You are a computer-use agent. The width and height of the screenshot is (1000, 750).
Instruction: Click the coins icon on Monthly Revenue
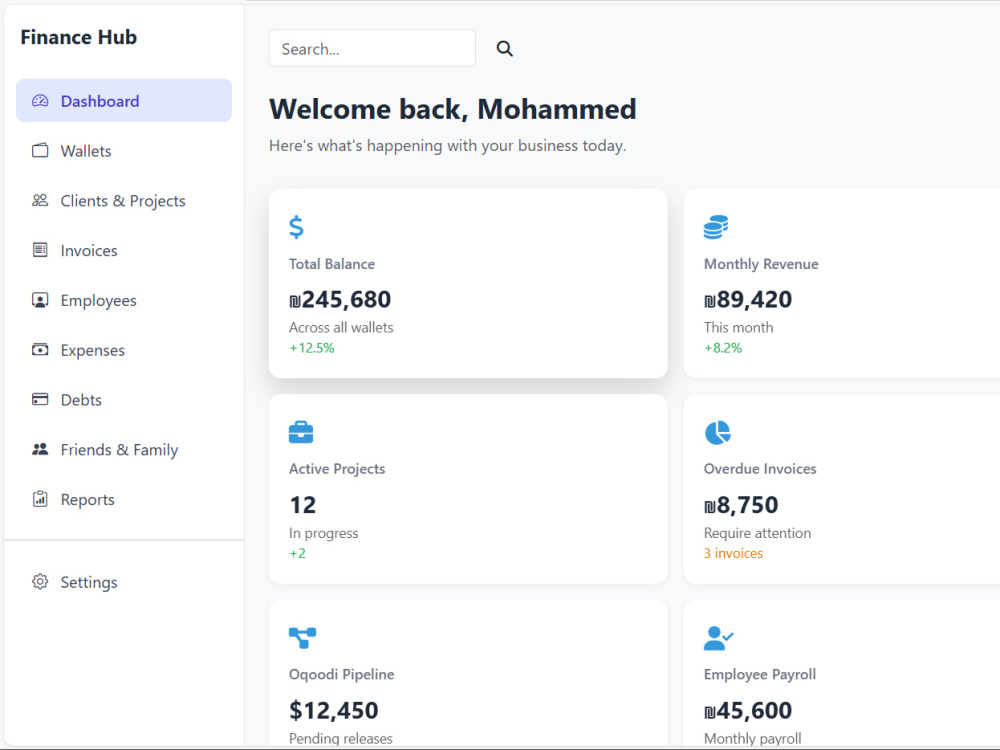pos(716,227)
